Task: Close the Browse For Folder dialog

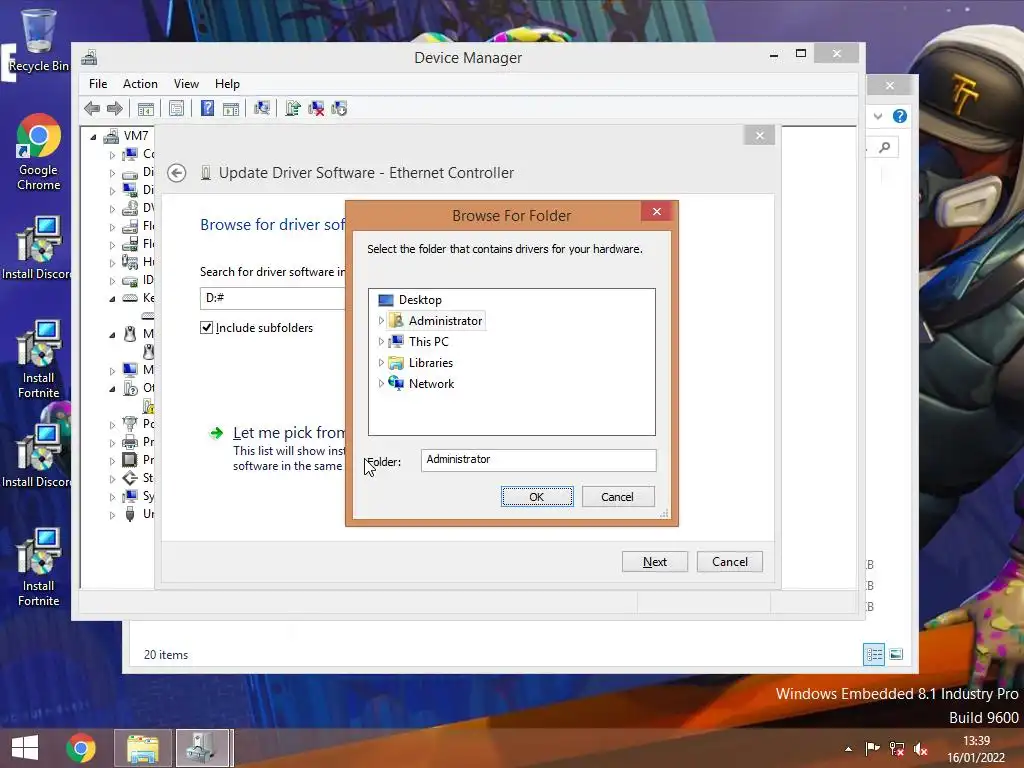Action: pyautogui.click(x=657, y=212)
